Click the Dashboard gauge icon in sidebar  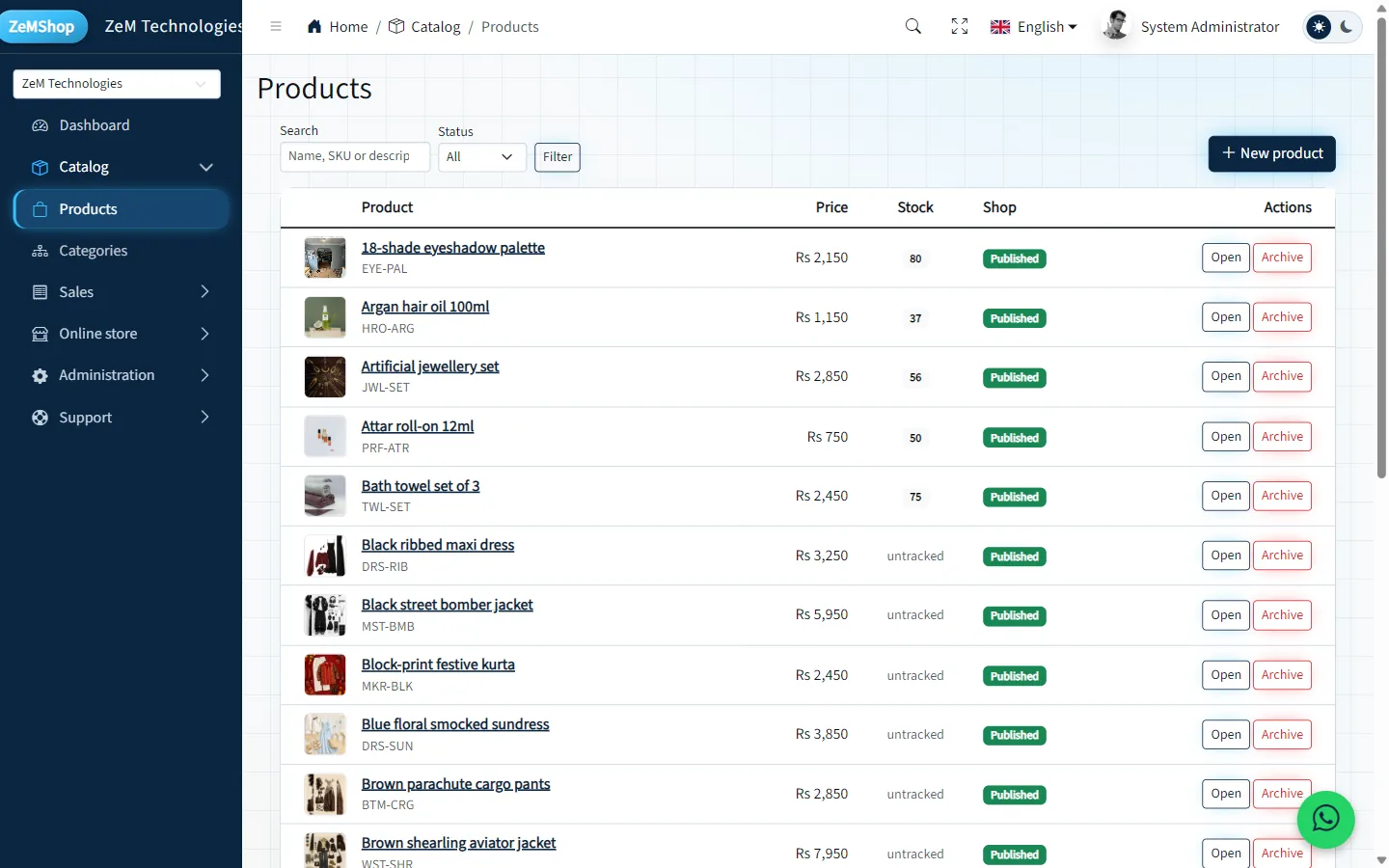click(x=40, y=125)
